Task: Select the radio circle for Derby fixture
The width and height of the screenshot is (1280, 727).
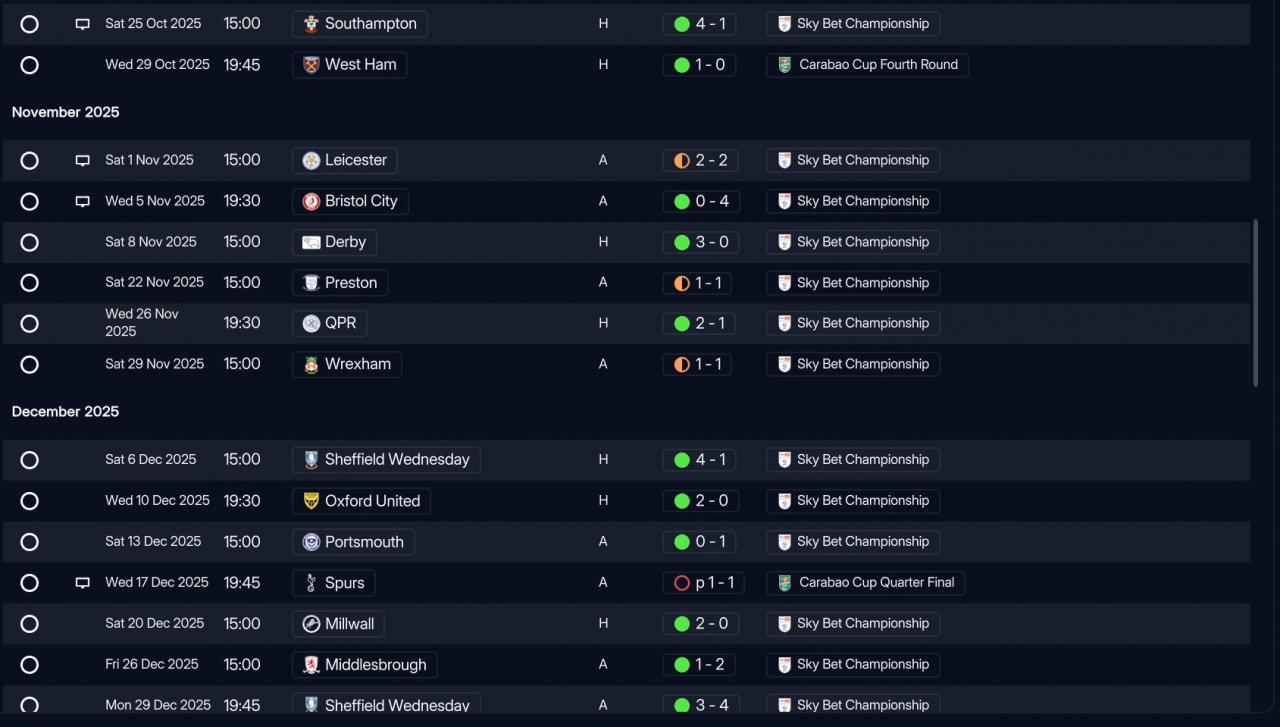Action: [30, 242]
